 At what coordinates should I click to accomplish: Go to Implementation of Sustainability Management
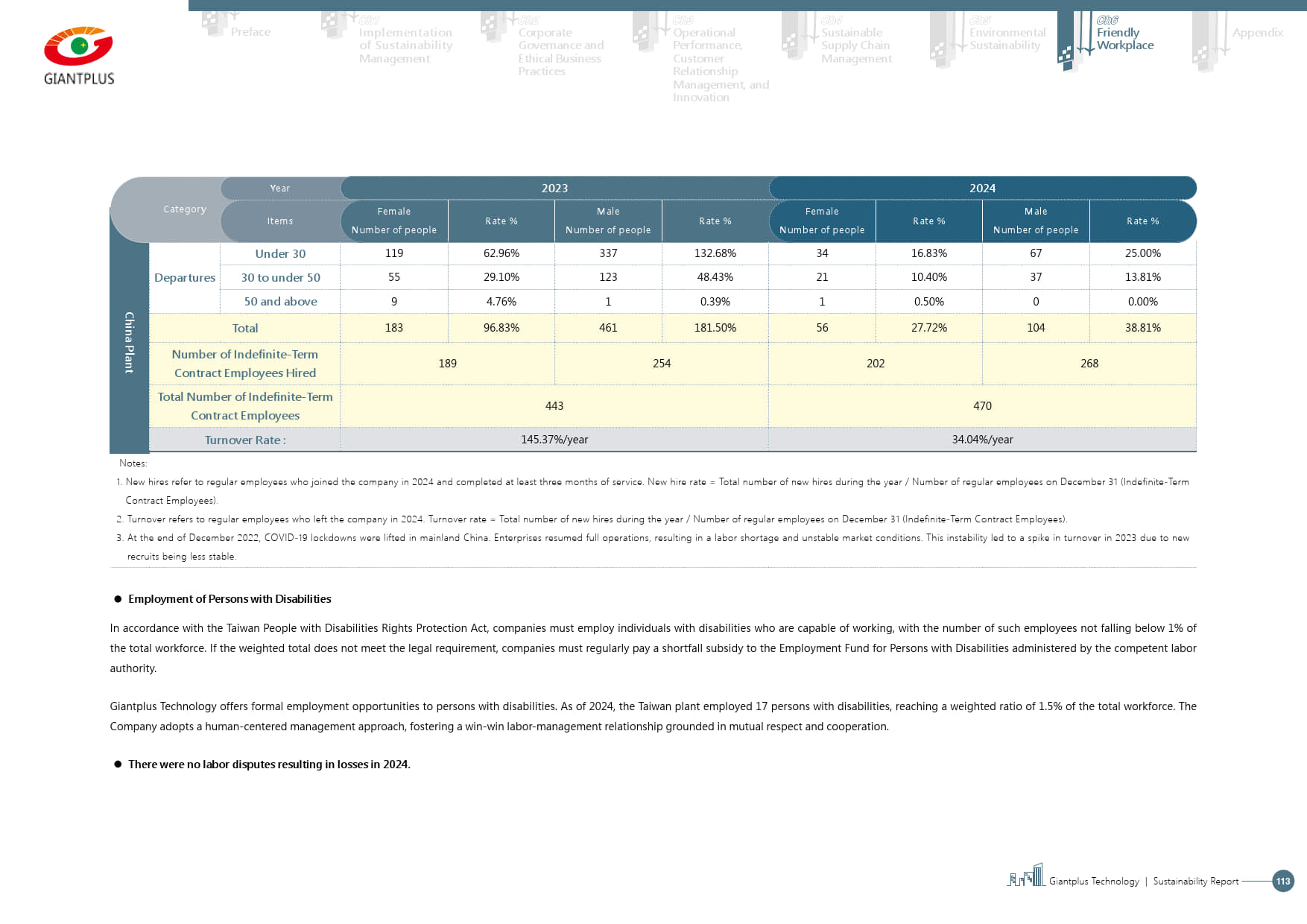coord(405,45)
